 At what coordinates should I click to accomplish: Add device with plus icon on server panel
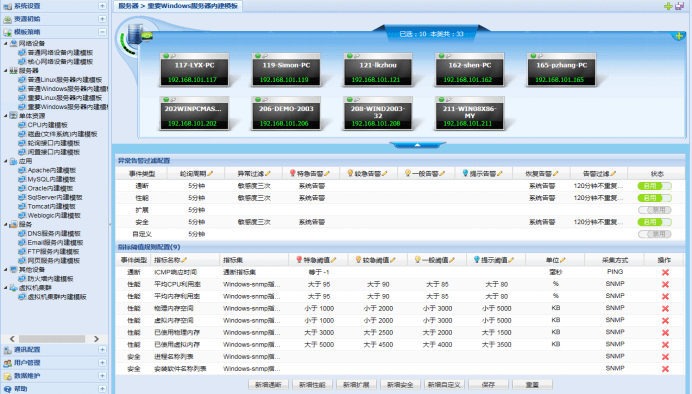pos(679,36)
